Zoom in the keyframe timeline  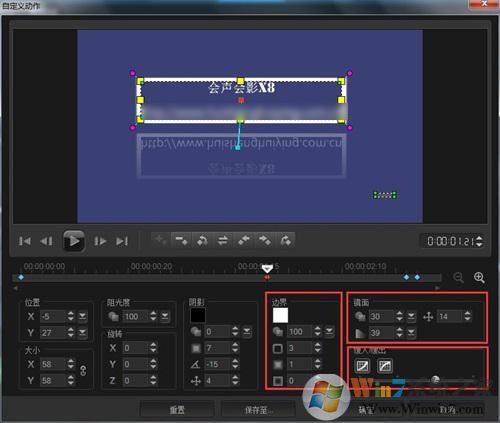pos(479,277)
